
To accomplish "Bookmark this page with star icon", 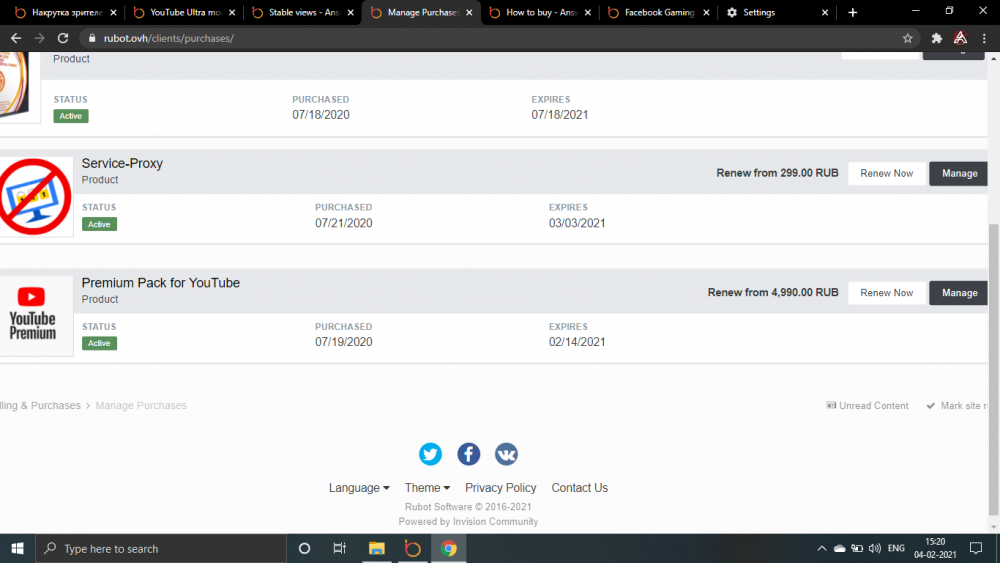I will (908, 38).
